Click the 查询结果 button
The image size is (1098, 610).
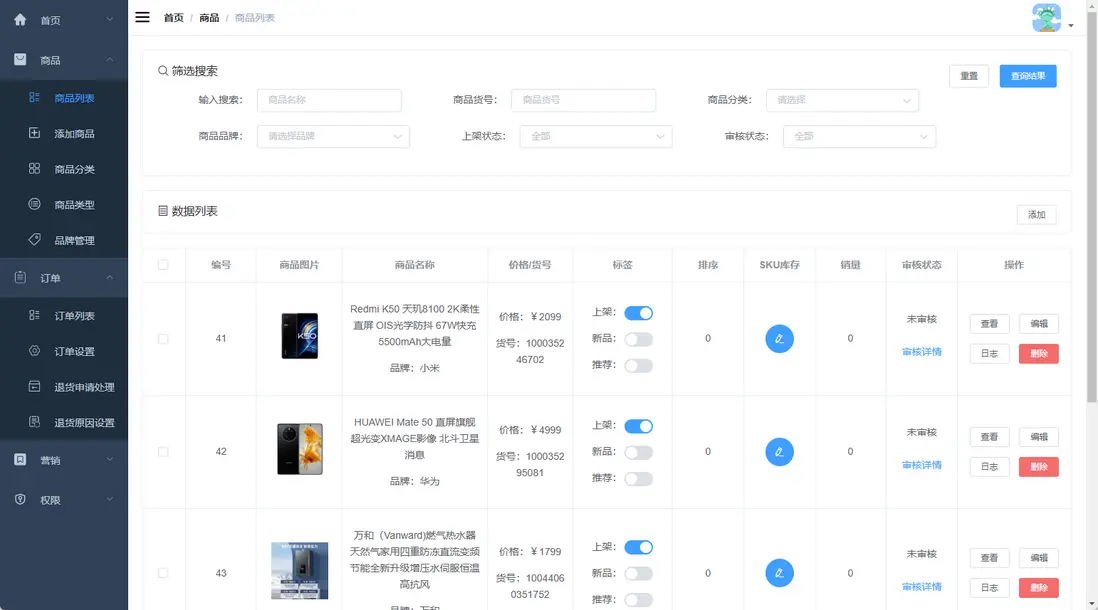[x=1028, y=76]
